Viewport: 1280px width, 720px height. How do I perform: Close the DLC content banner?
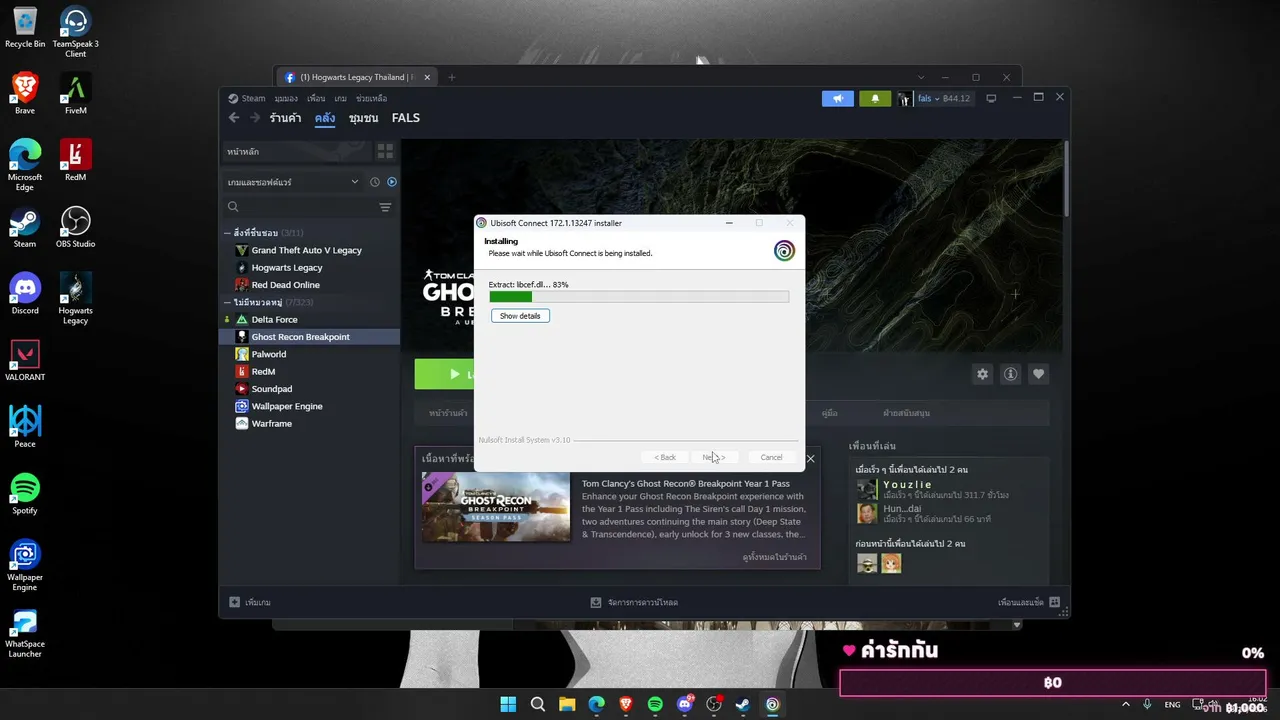(x=810, y=459)
